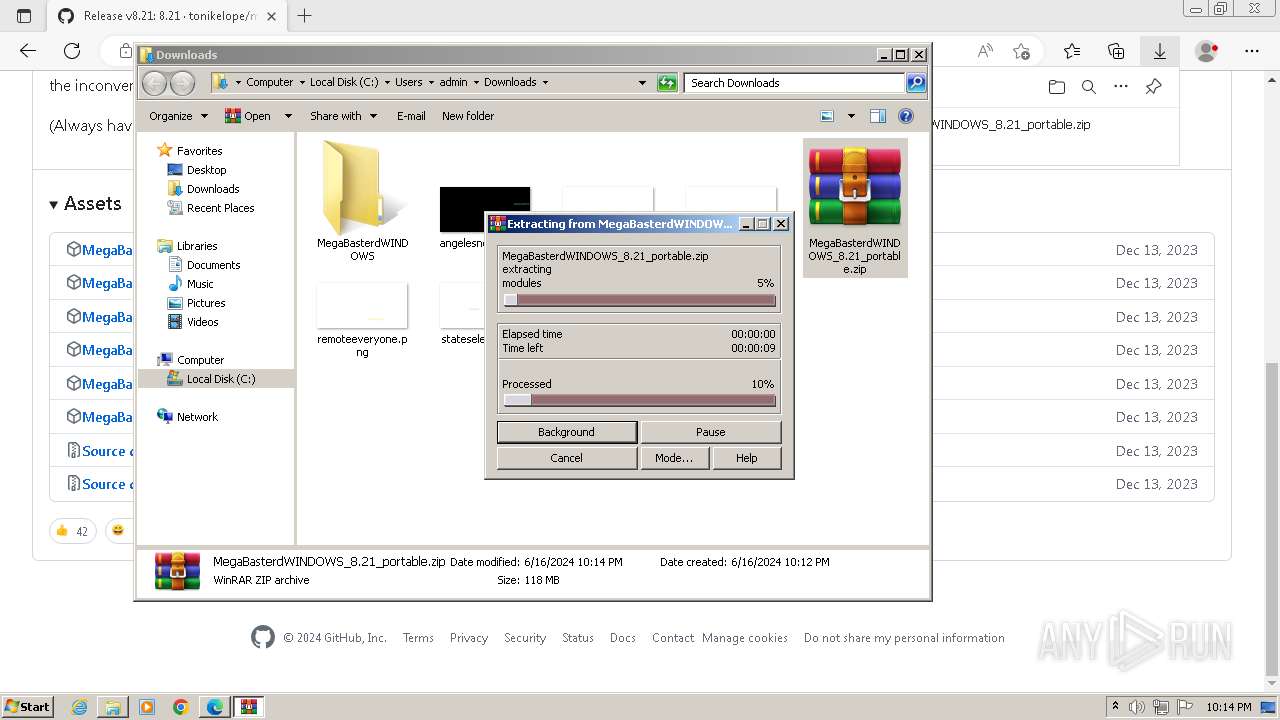Open Pictures library in navigation pane
Viewport: 1280px width, 720px height.
[206, 303]
